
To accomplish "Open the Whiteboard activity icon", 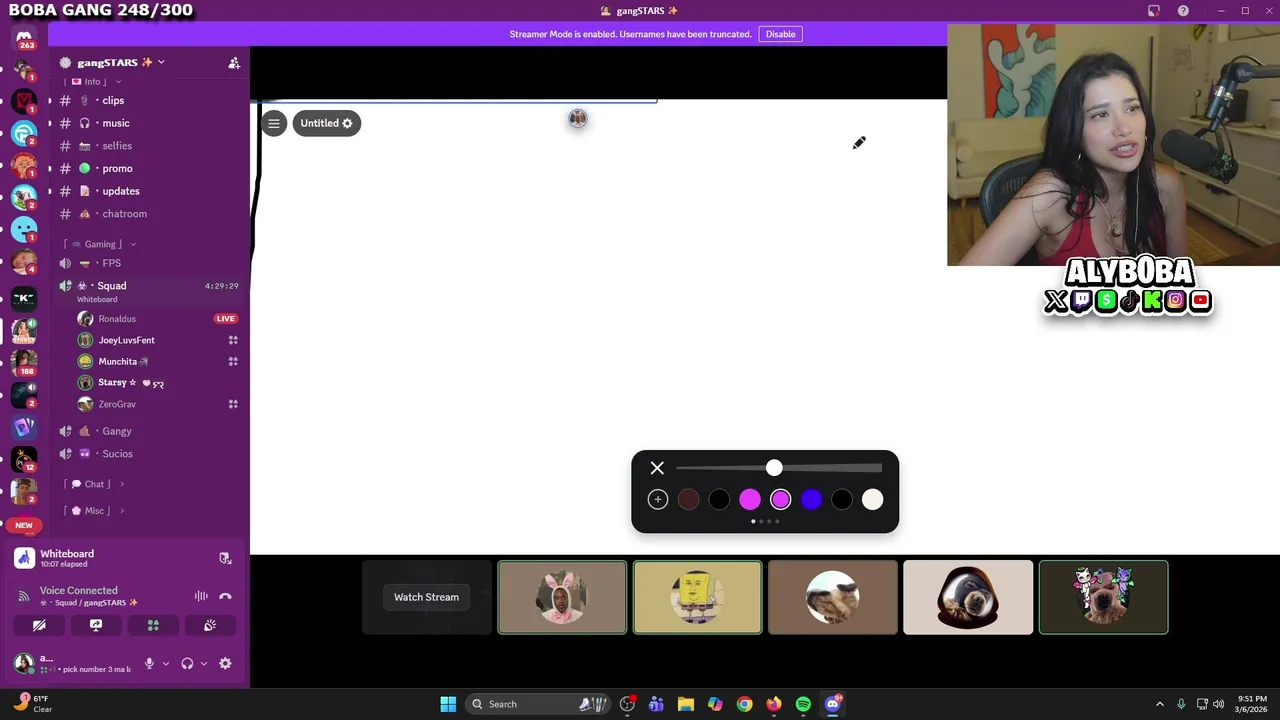I will click(x=25, y=558).
